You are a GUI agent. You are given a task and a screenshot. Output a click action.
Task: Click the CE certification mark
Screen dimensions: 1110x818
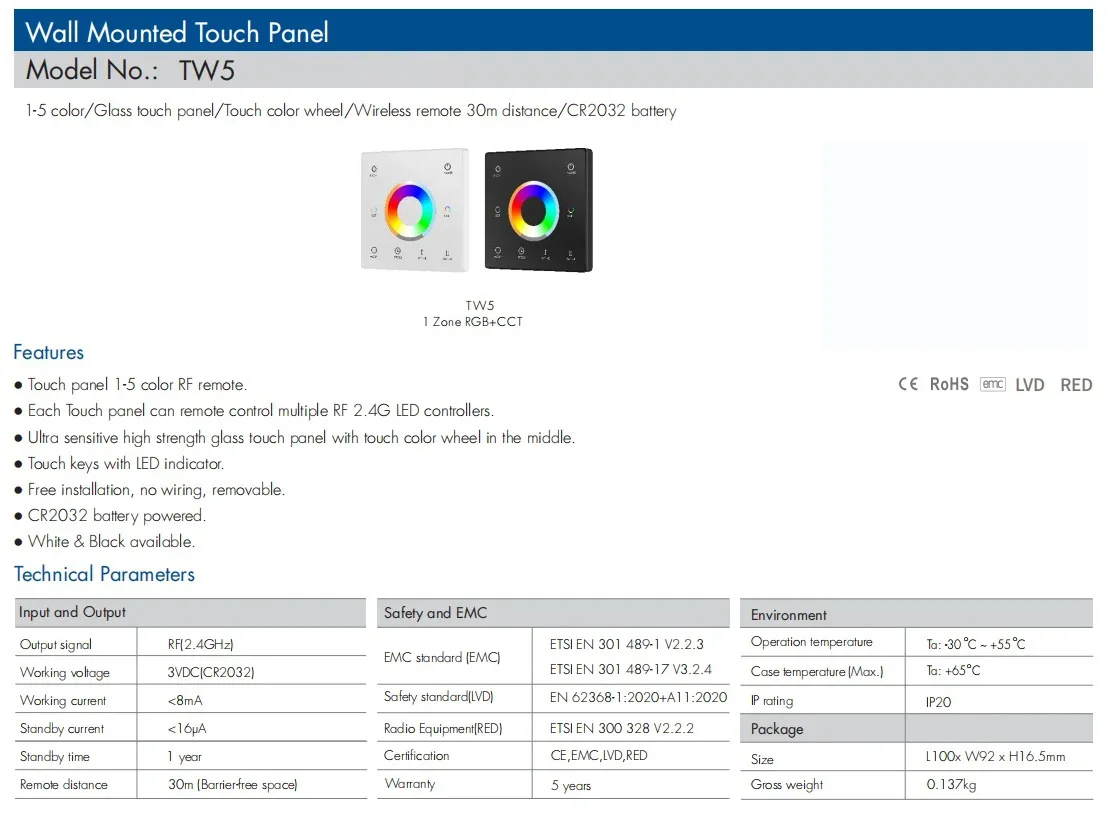907,383
